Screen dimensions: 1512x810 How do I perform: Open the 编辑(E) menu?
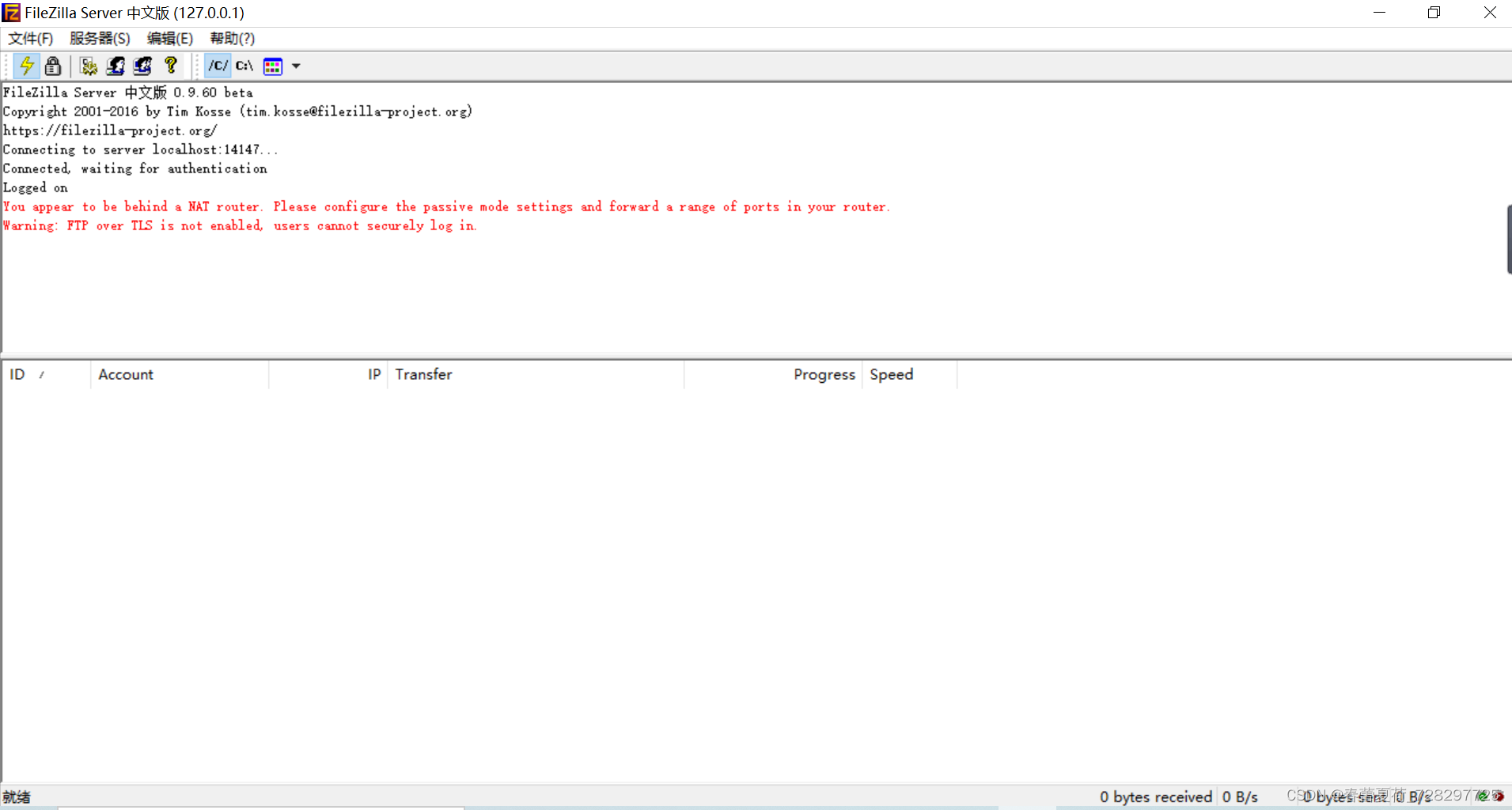[169, 39]
